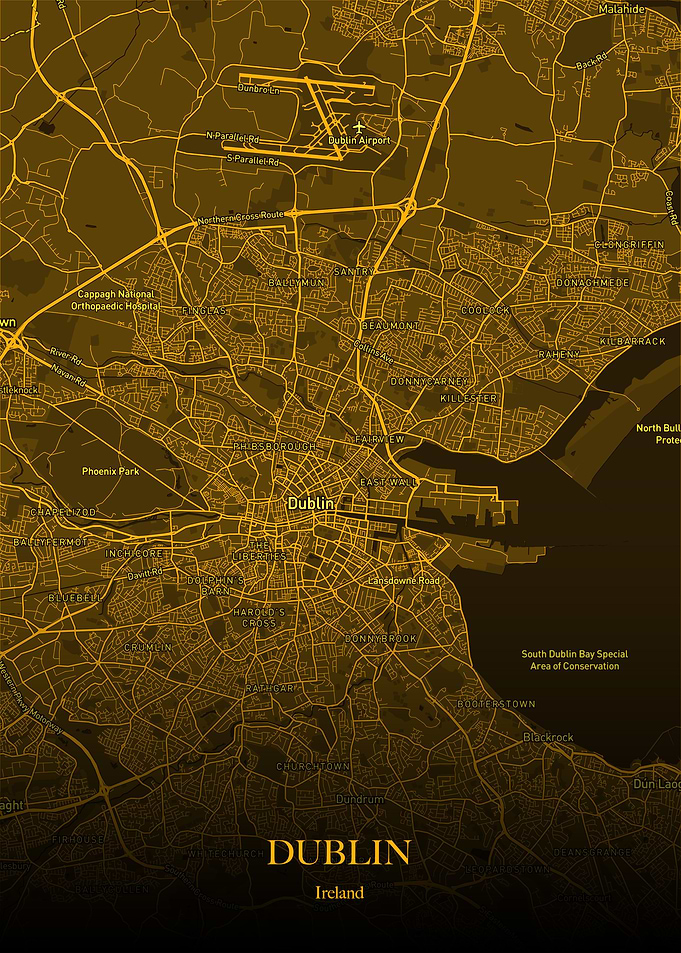
Task: Select the large 'DUBLIN' poster title
Action: point(339,852)
